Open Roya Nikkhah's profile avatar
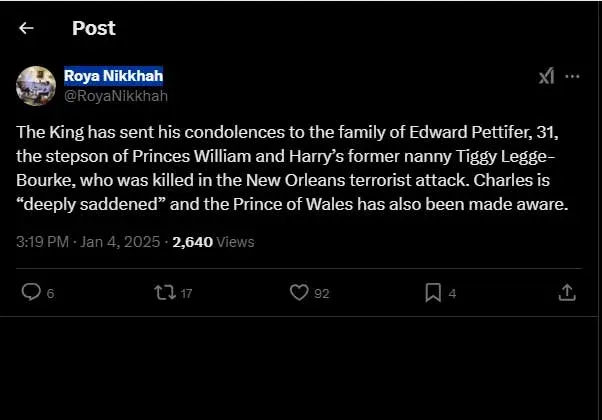Screen dimensions: 602x420 tap(35, 85)
